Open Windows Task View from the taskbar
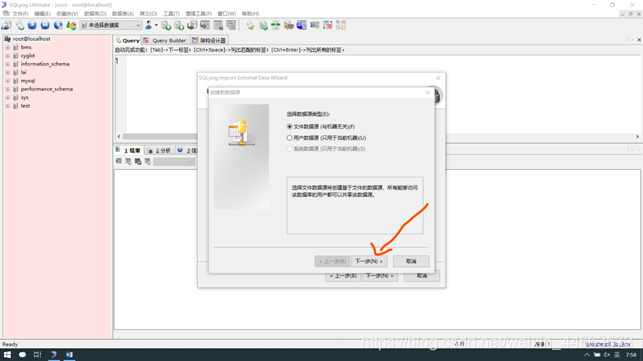 coord(37,354)
